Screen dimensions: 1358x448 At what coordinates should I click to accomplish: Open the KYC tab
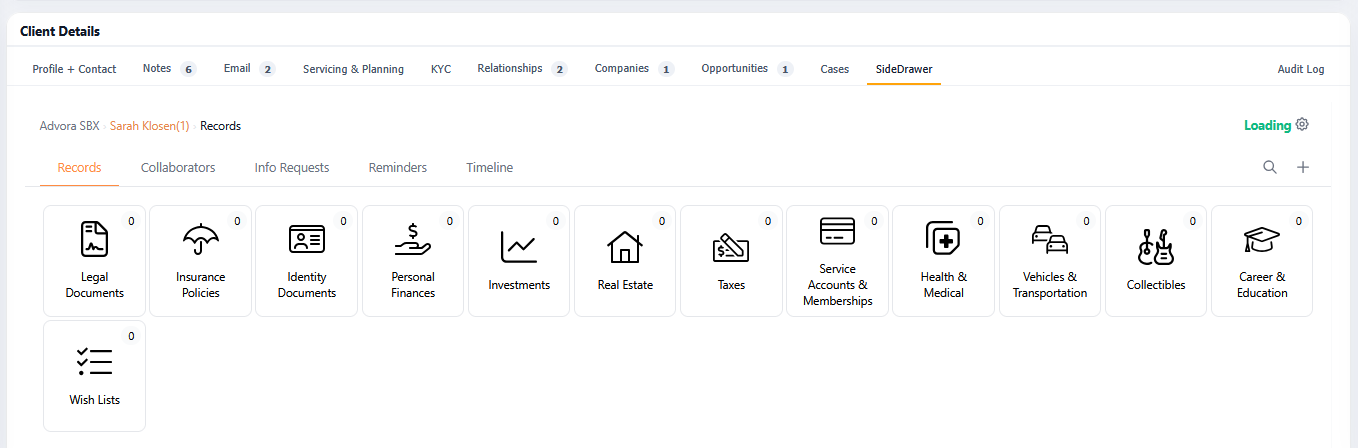click(441, 69)
